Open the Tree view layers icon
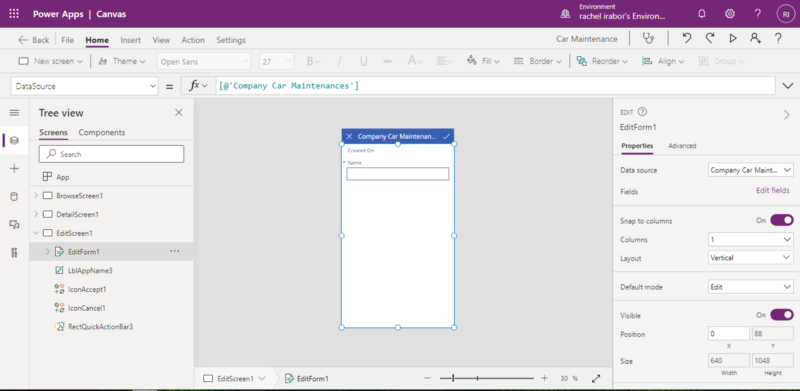The height and width of the screenshot is (391, 800). coord(14,140)
